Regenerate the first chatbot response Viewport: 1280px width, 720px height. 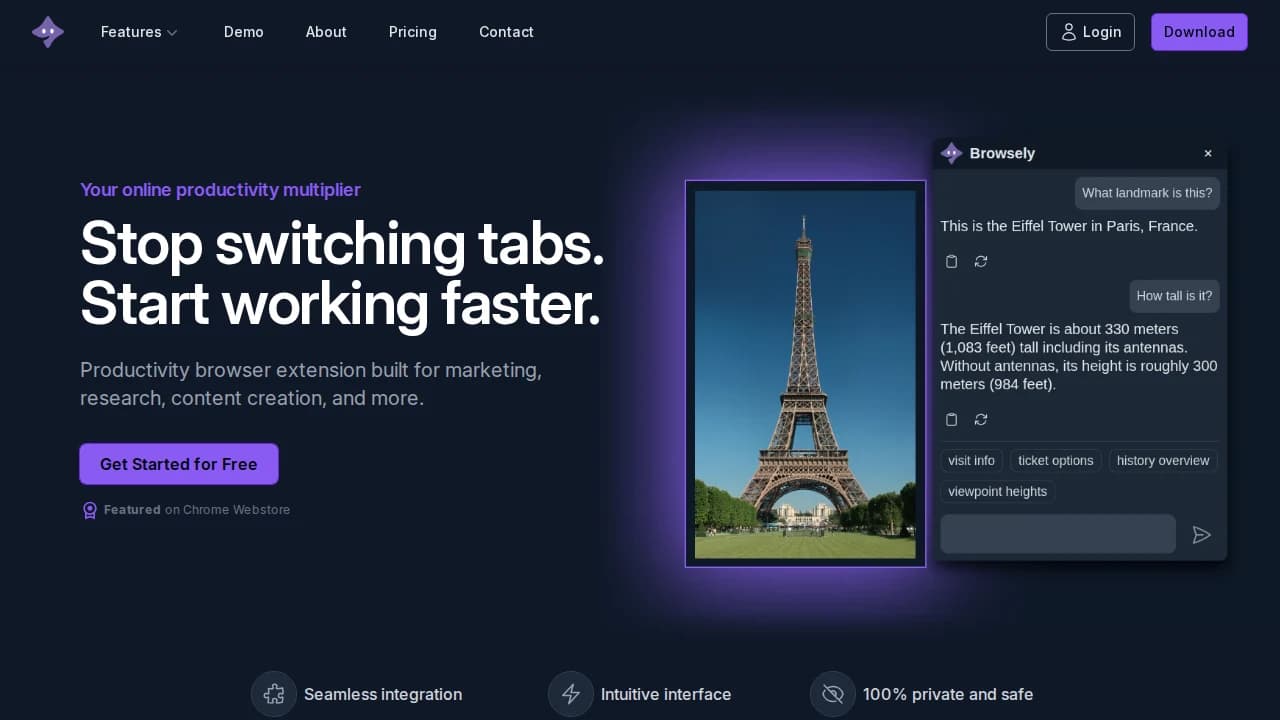coord(981,261)
